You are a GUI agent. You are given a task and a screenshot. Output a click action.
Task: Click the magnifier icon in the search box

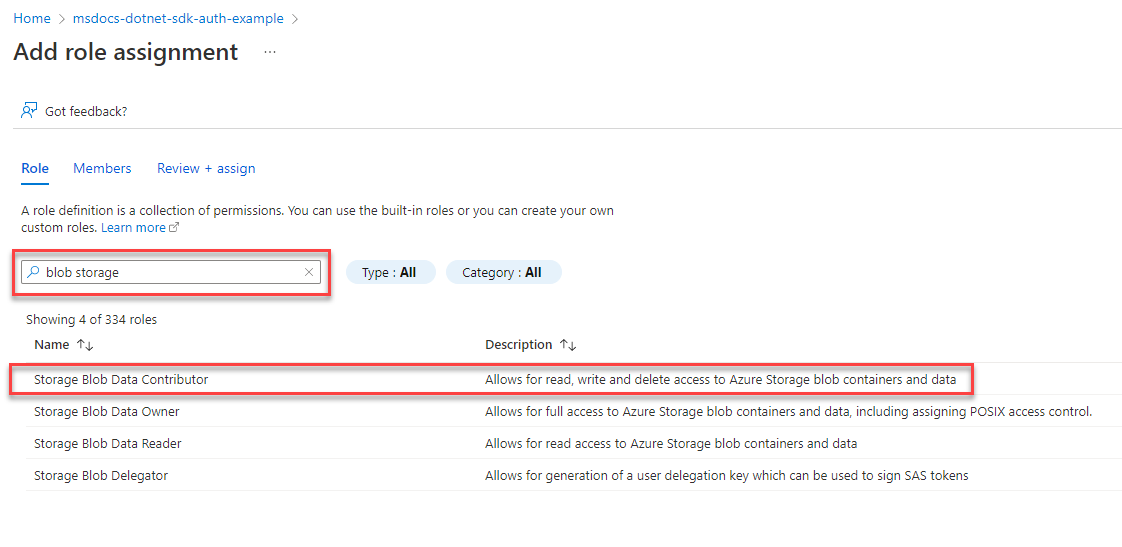pyautogui.click(x=33, y=272)
